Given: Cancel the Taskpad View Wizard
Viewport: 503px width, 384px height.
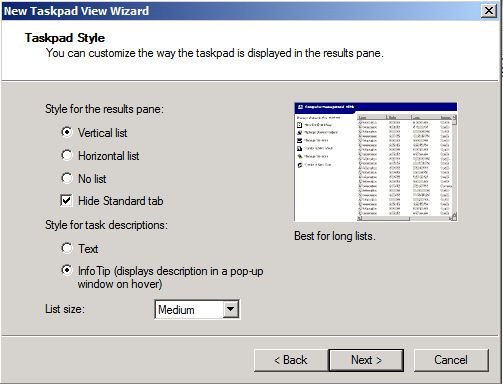Looking at the screenshot, I should tap(451, 360).
